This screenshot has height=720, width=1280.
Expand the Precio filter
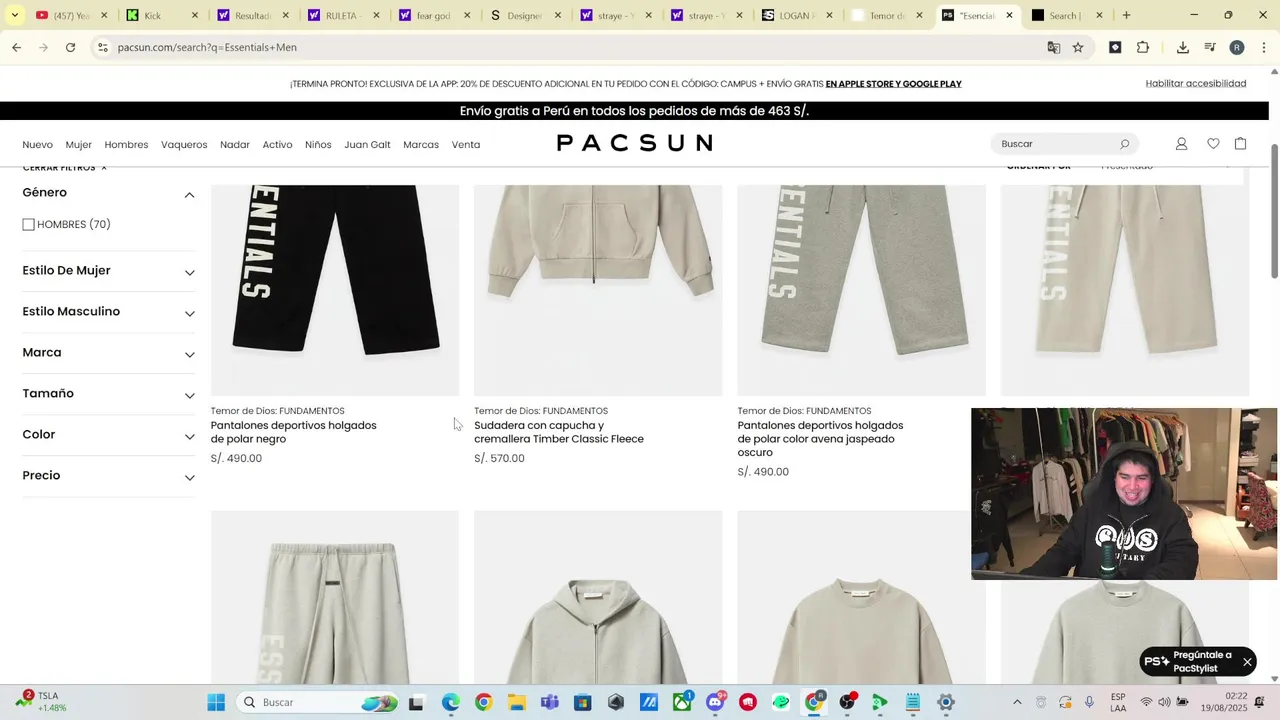point(189,477)
